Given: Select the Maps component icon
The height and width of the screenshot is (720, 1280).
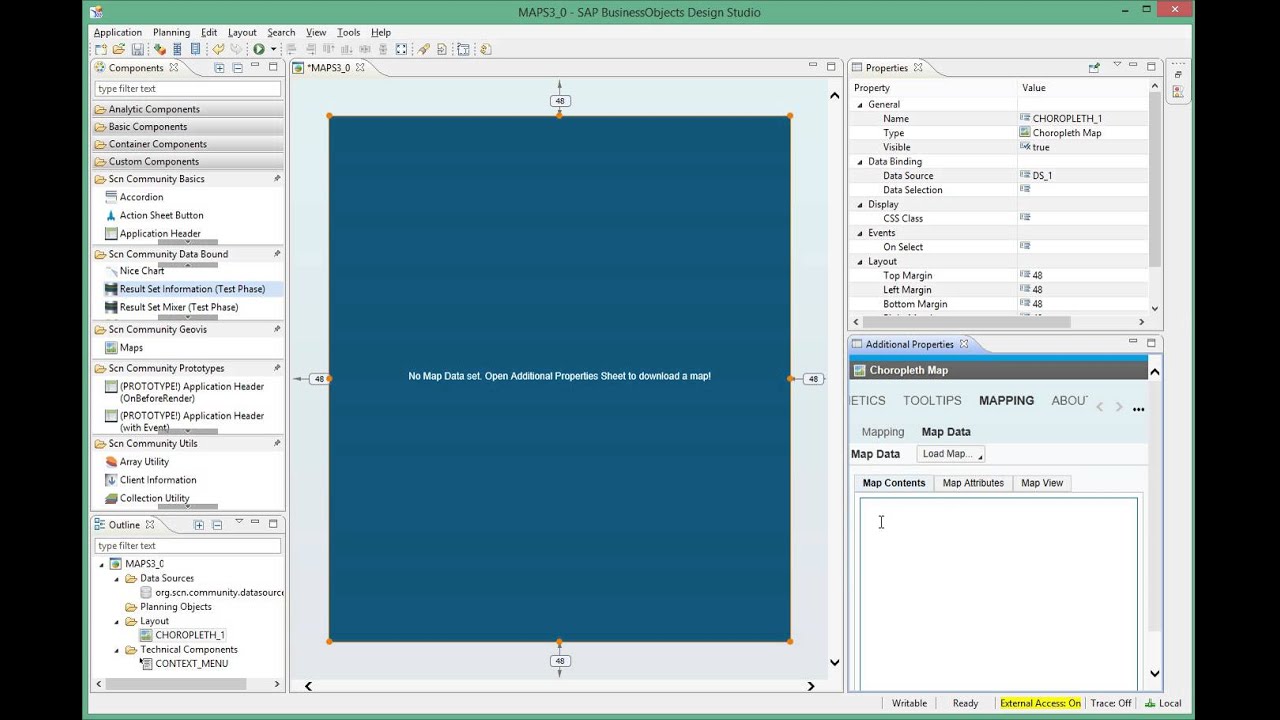Looking at the screenshot, I should (111, 348).
